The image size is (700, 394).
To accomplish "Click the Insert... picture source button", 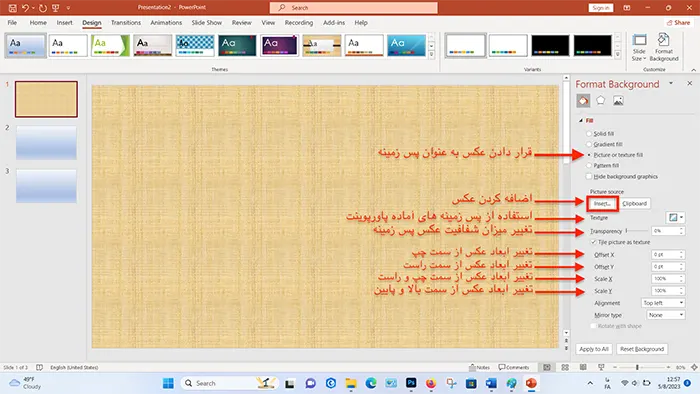I will [x=602, y=203].
